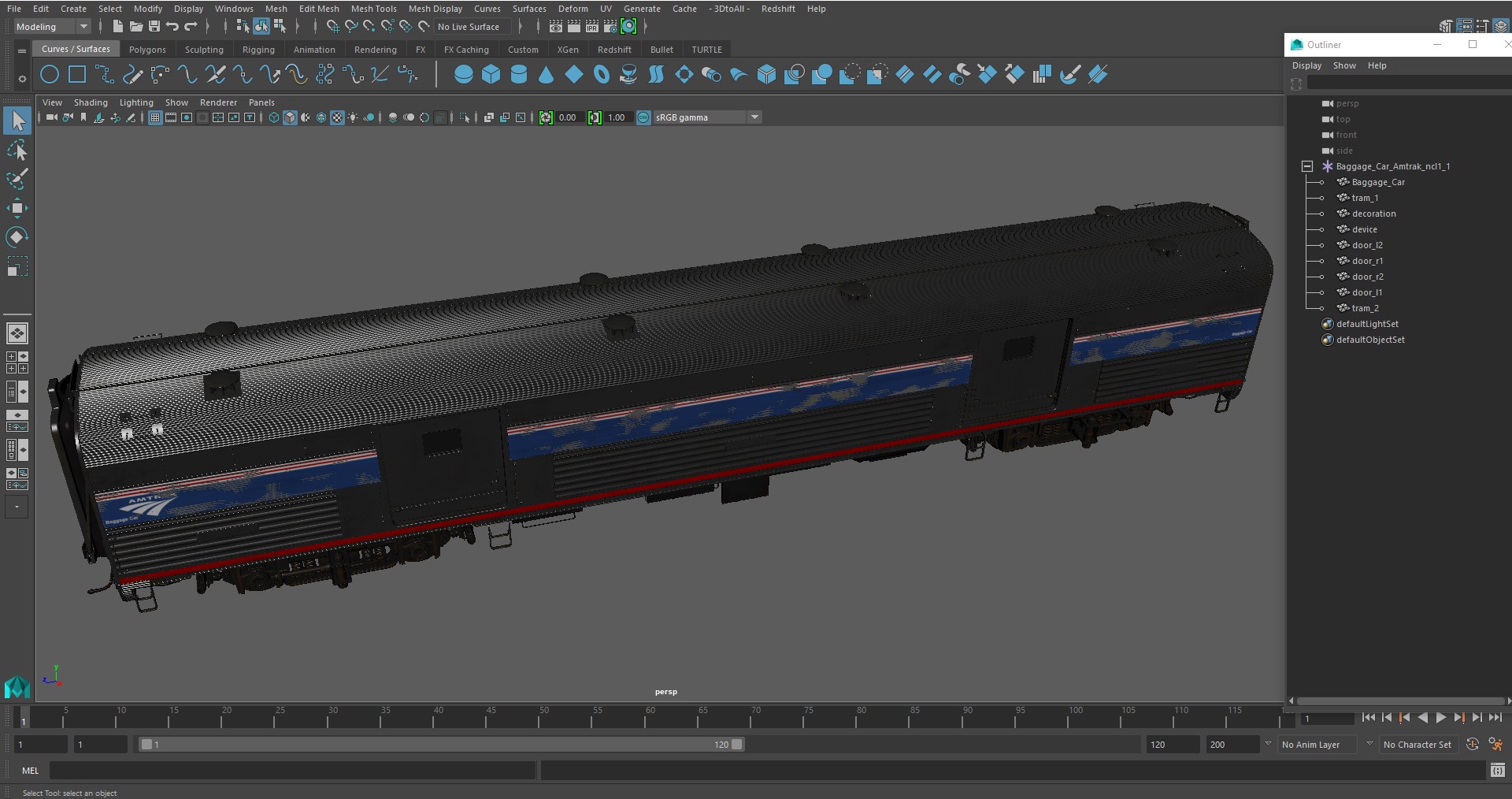Click the Outliner horizontal scrollbar
Image resolution: width=1512 pixels, height=799 pixels.
click(1400, 701)
